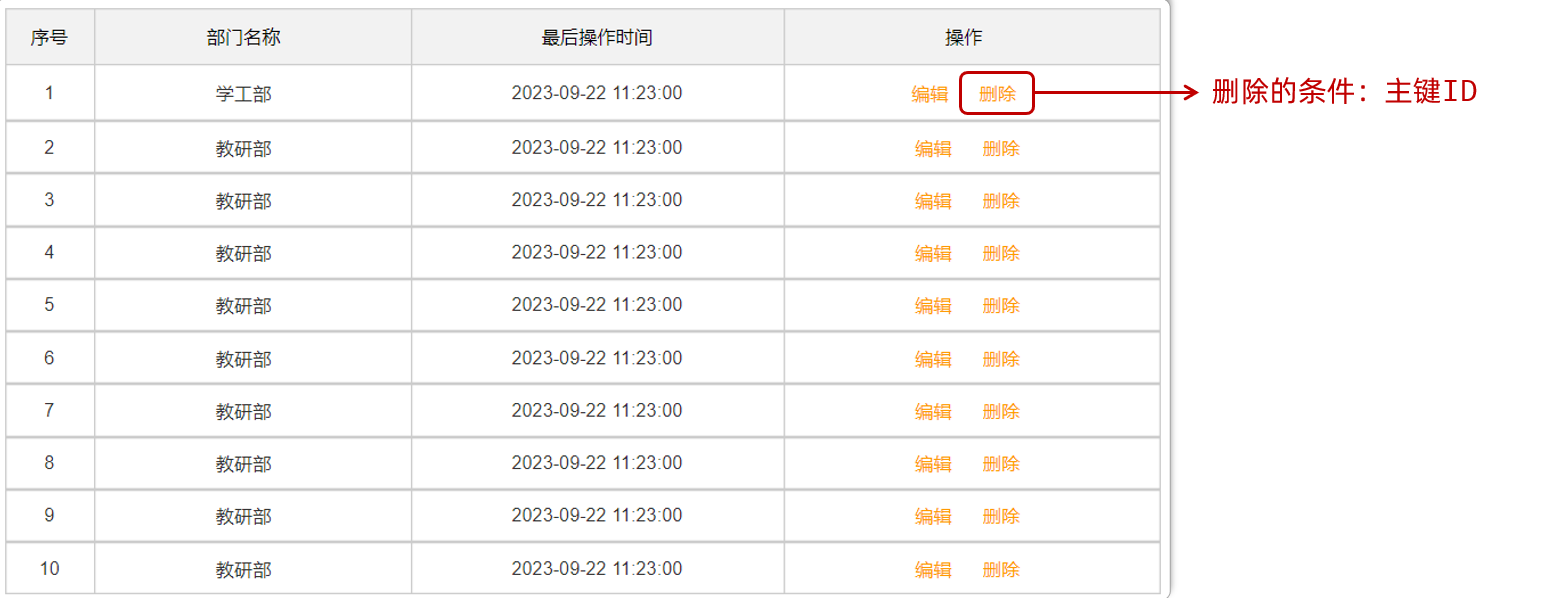Click the 序号 column header
The width and height of the screenshot is (1554, 598).
49,38
